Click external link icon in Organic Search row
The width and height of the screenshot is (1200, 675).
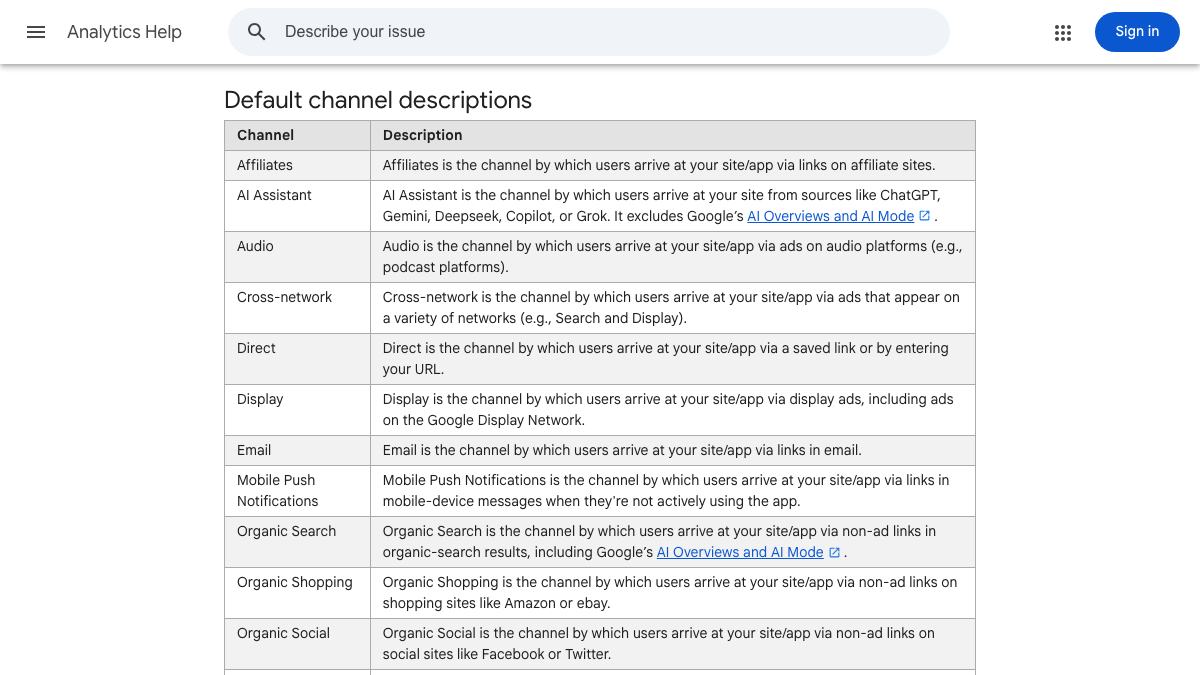click(834, 552)
